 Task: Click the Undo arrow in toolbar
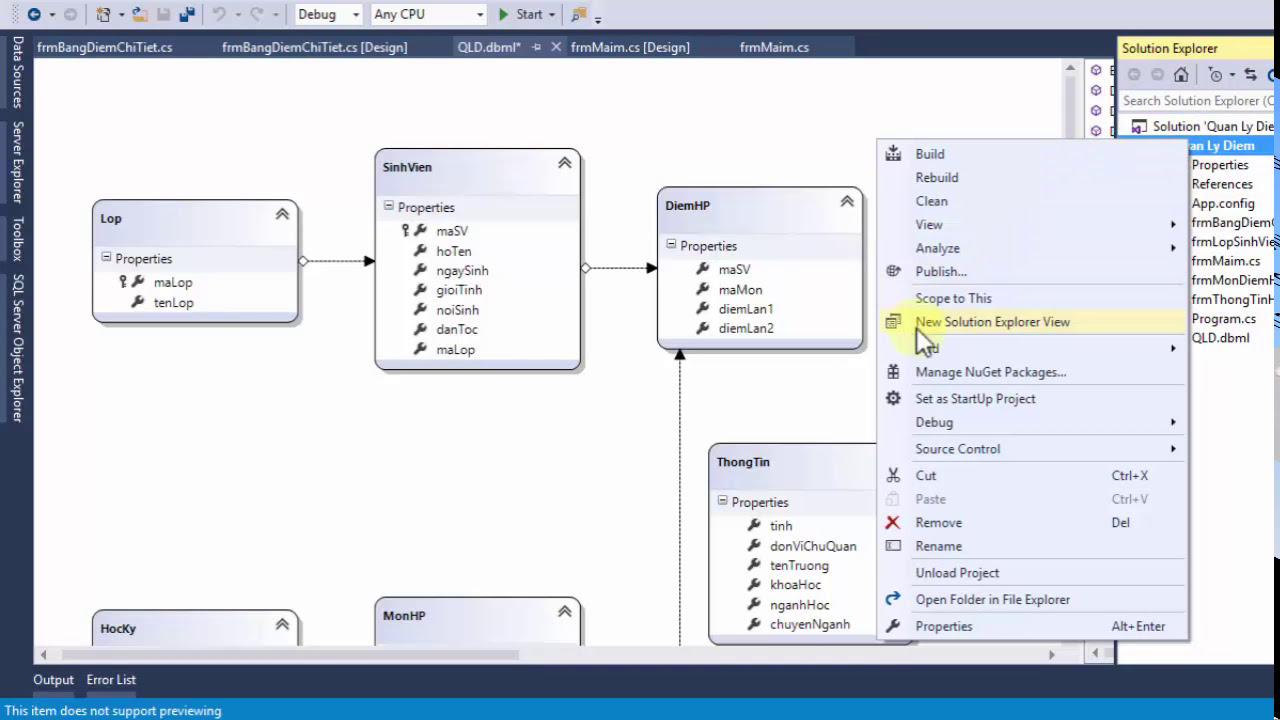219,14
